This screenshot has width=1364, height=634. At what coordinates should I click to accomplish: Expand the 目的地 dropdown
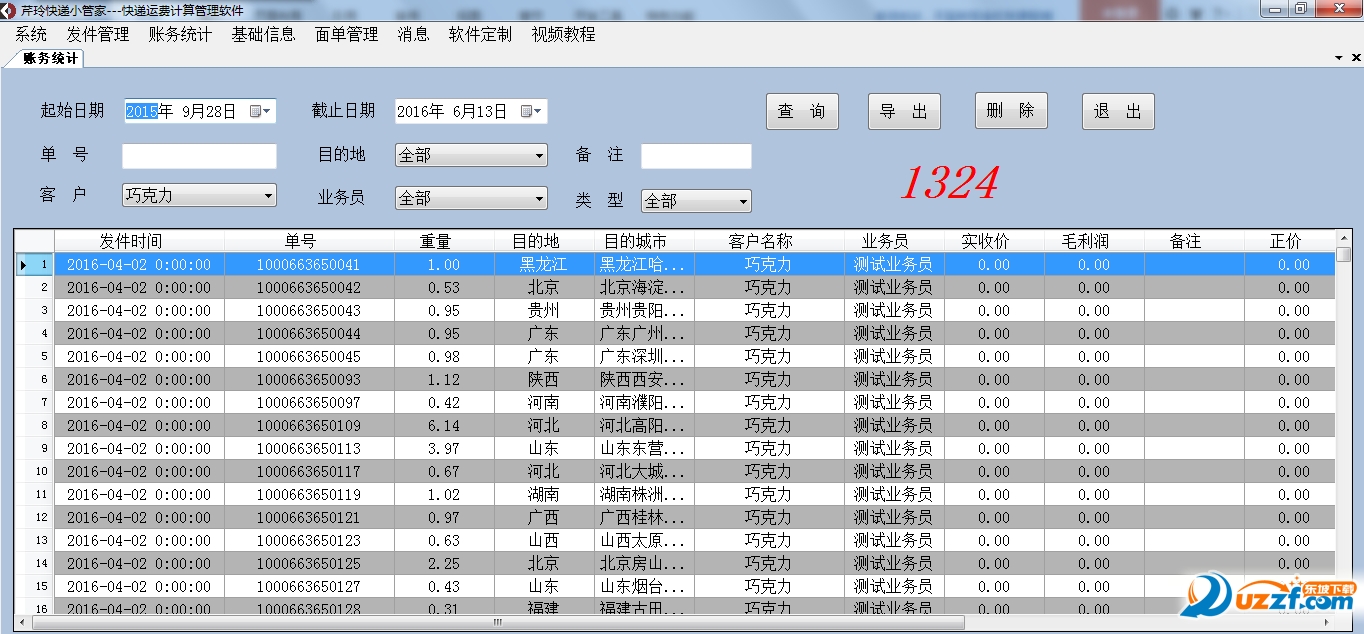point(540,155)
